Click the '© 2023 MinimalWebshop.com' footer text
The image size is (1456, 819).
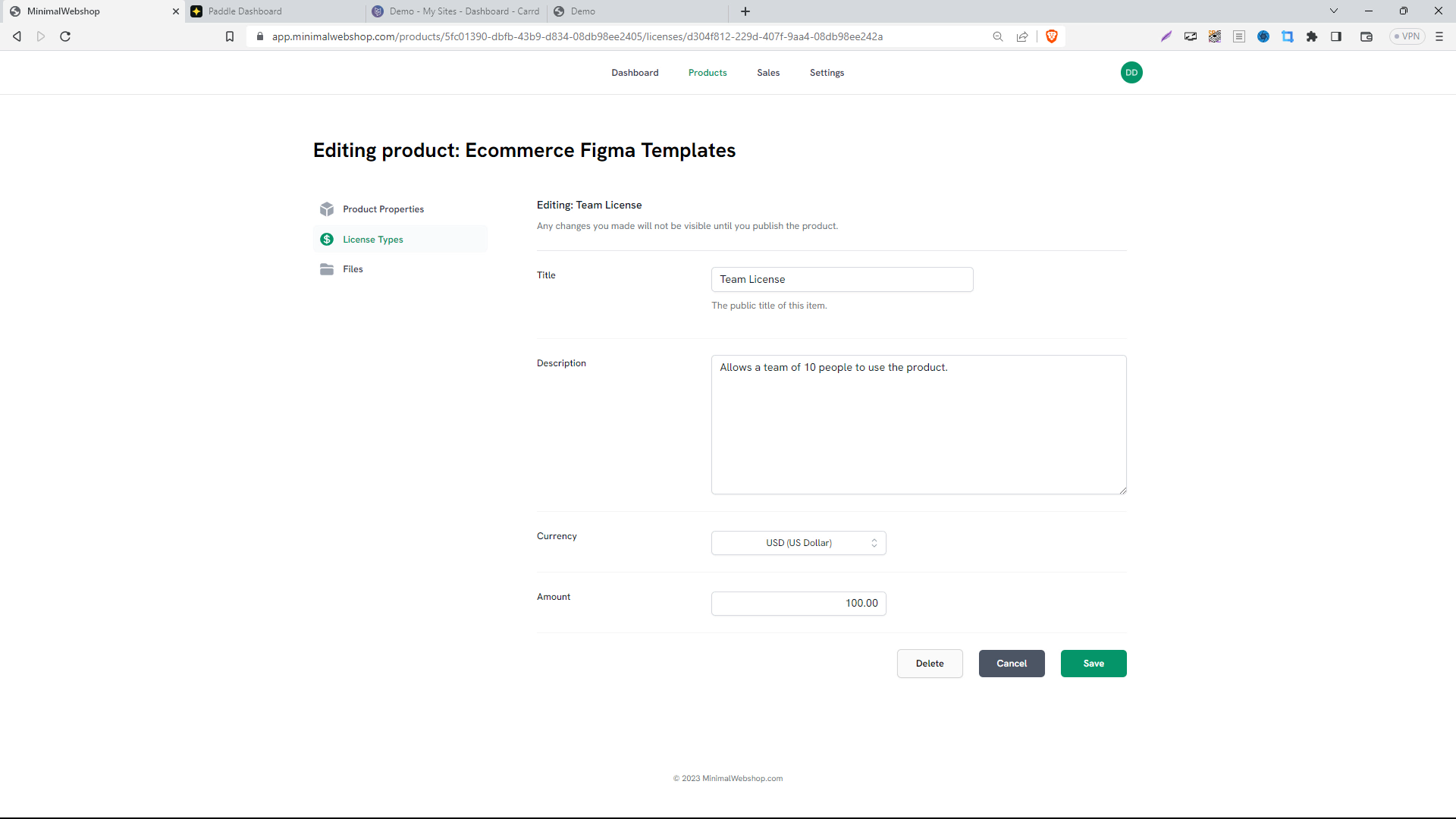[x=728, y=779]
